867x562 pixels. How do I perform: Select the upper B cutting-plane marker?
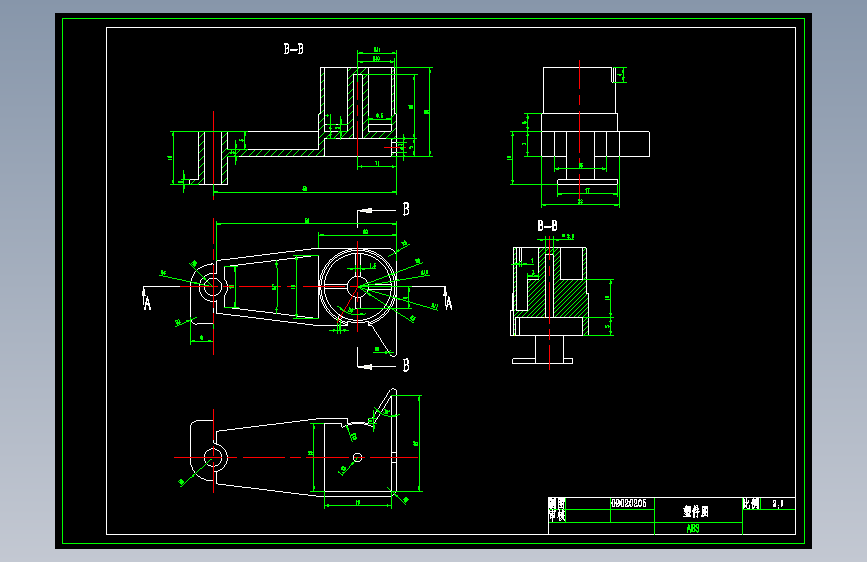(406, 209)
